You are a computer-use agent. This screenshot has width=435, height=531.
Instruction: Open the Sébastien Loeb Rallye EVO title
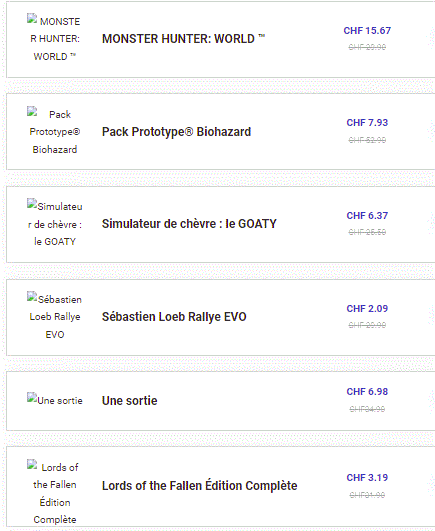174,317
